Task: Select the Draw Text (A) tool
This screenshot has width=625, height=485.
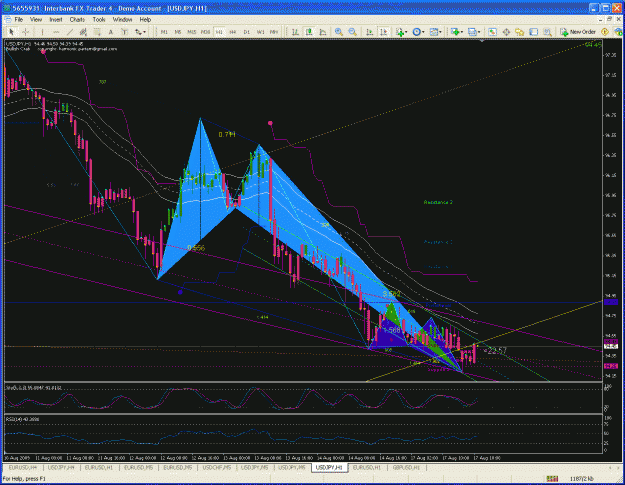Action: 111,32
